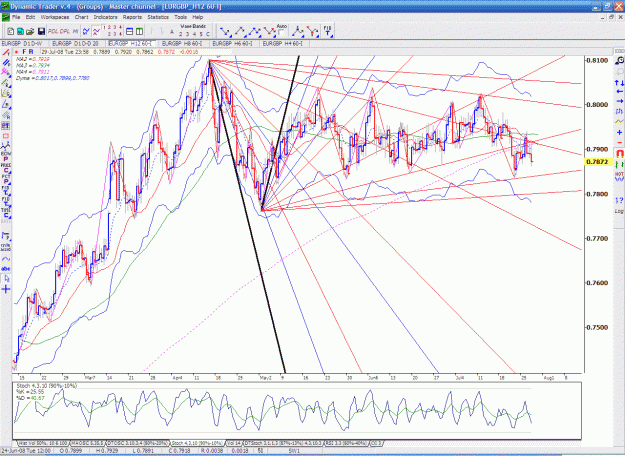The height and width of the screenshot is (456, 625).
Task: Click the F button on the chart info bar
Action: point(24,52)
